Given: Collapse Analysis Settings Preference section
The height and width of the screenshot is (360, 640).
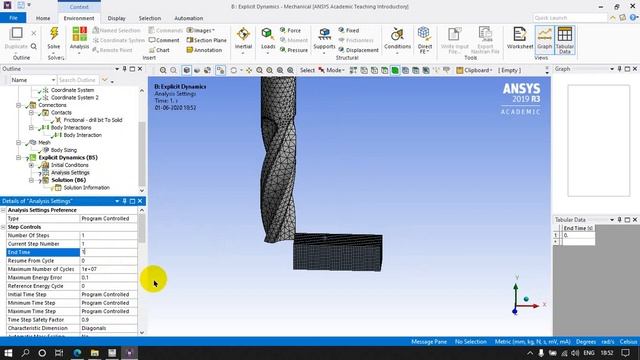Looking at the screenshot, I should 3,210.
